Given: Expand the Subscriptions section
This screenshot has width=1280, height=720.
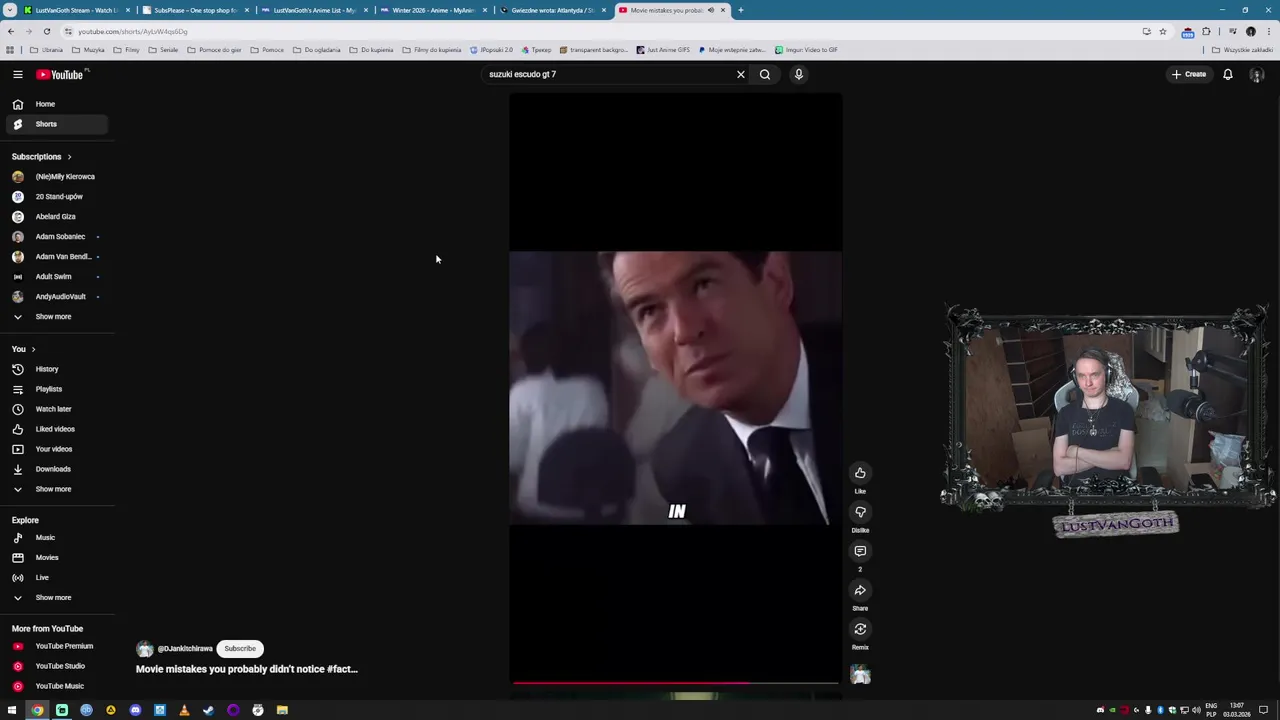Looking at the screenshot, I should tap(42, 156).
